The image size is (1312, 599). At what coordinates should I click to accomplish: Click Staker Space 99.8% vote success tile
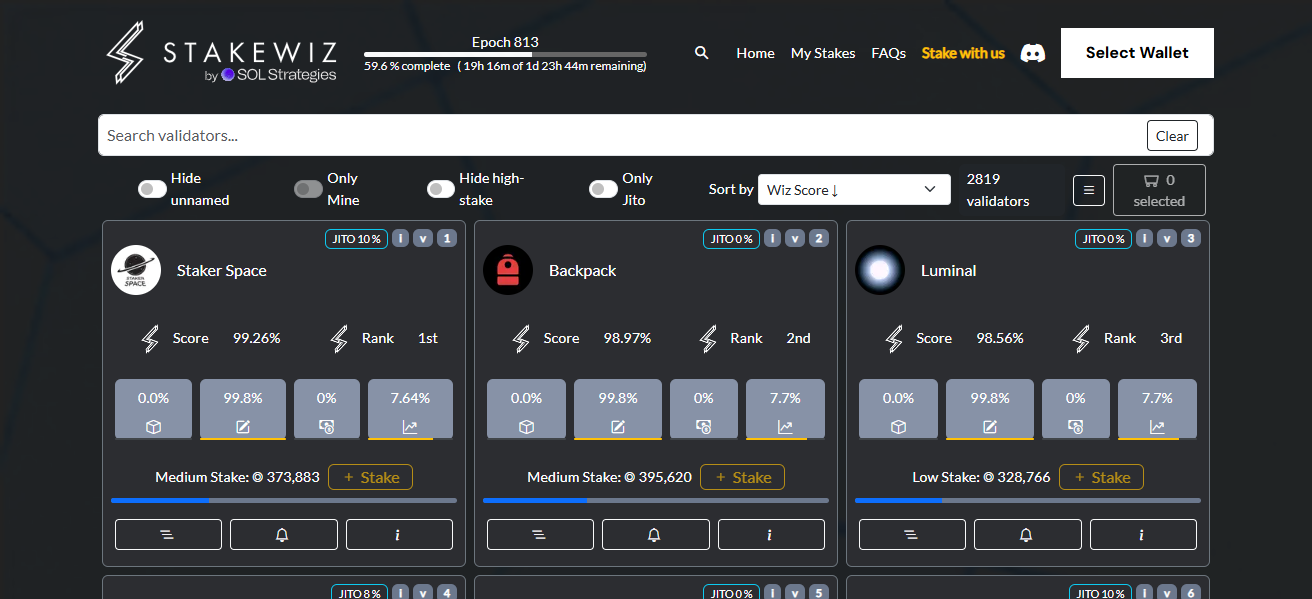click(243, 409)
